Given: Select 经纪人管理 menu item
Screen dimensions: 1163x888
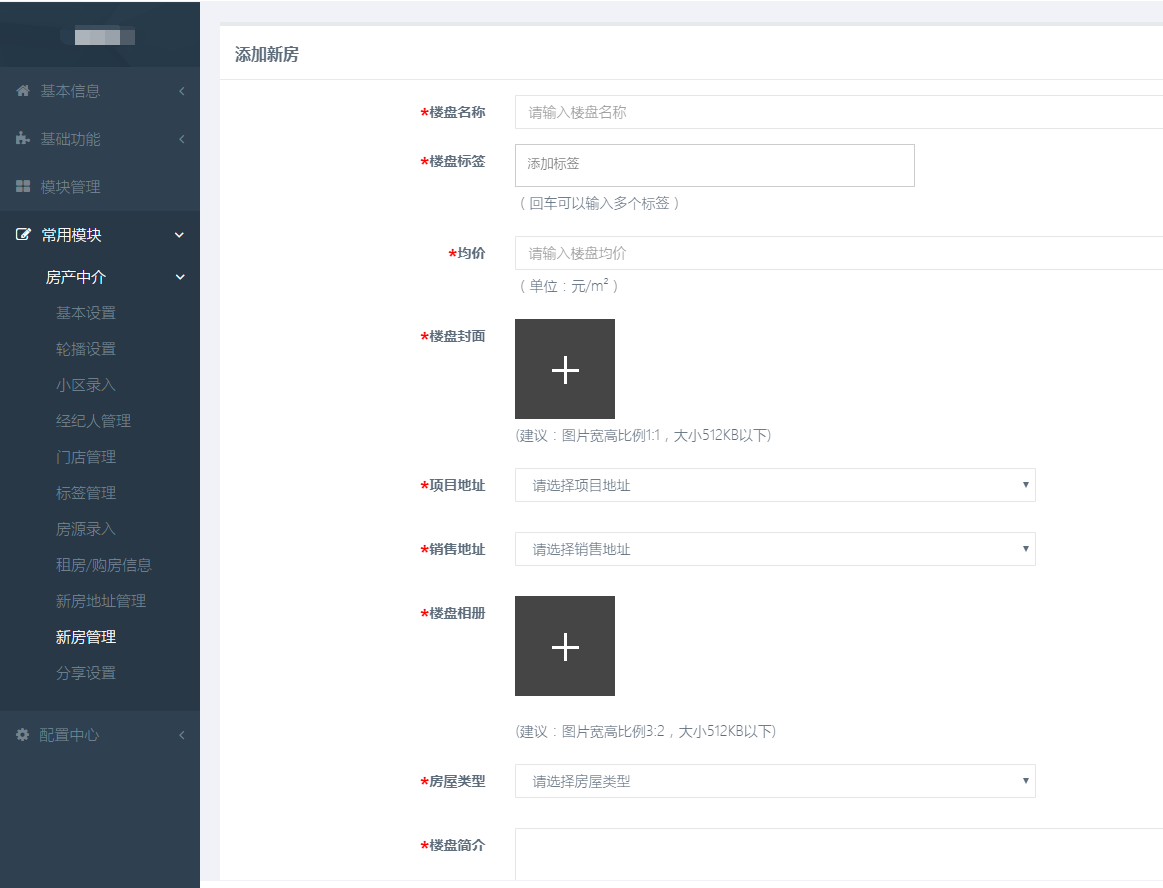Looking at the screenshot, I should click(93, 421).
